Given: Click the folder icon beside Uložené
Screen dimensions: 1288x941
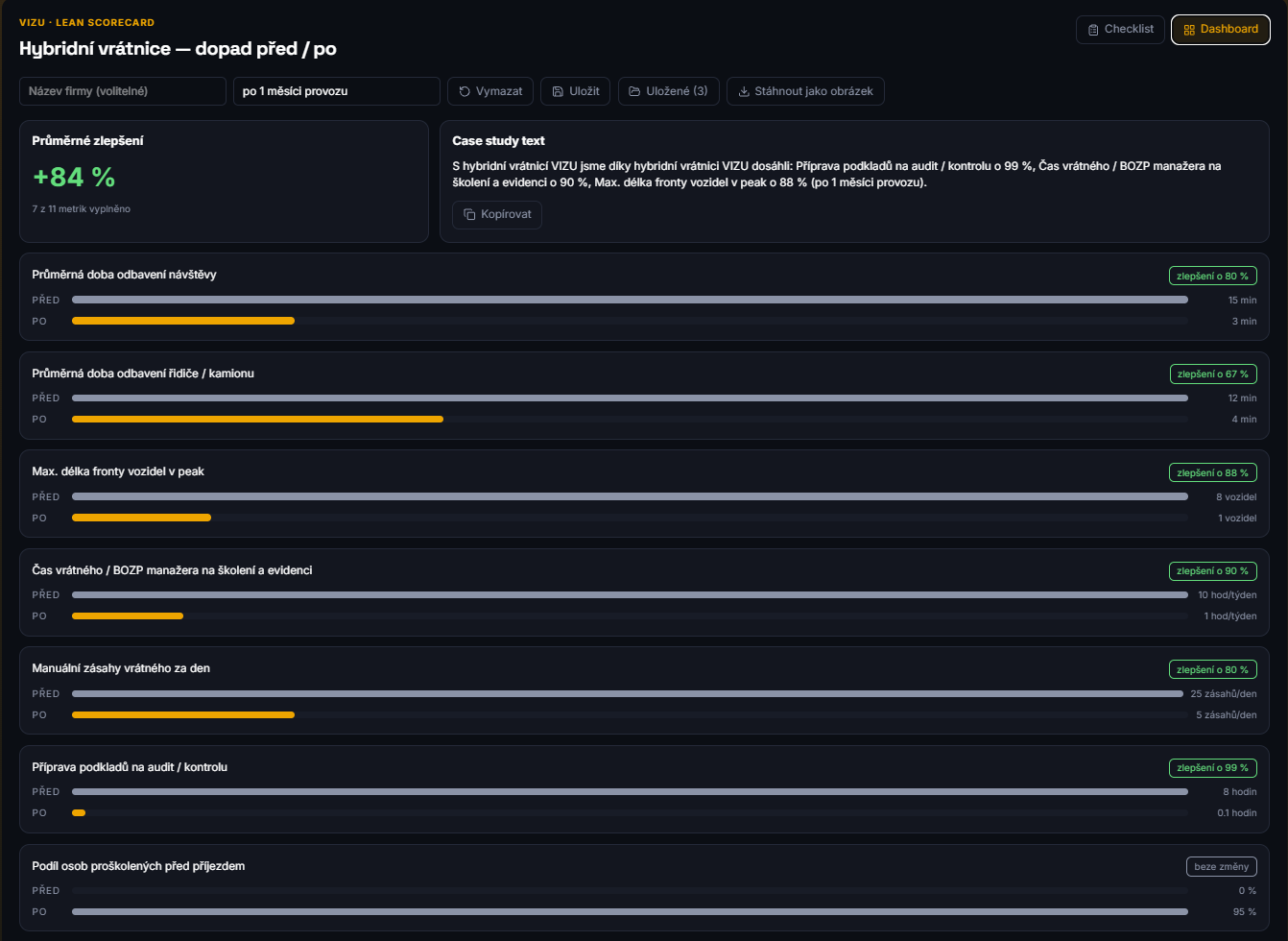Looking at the screenshot, I should pyautogui.click(x=634, y=91).
